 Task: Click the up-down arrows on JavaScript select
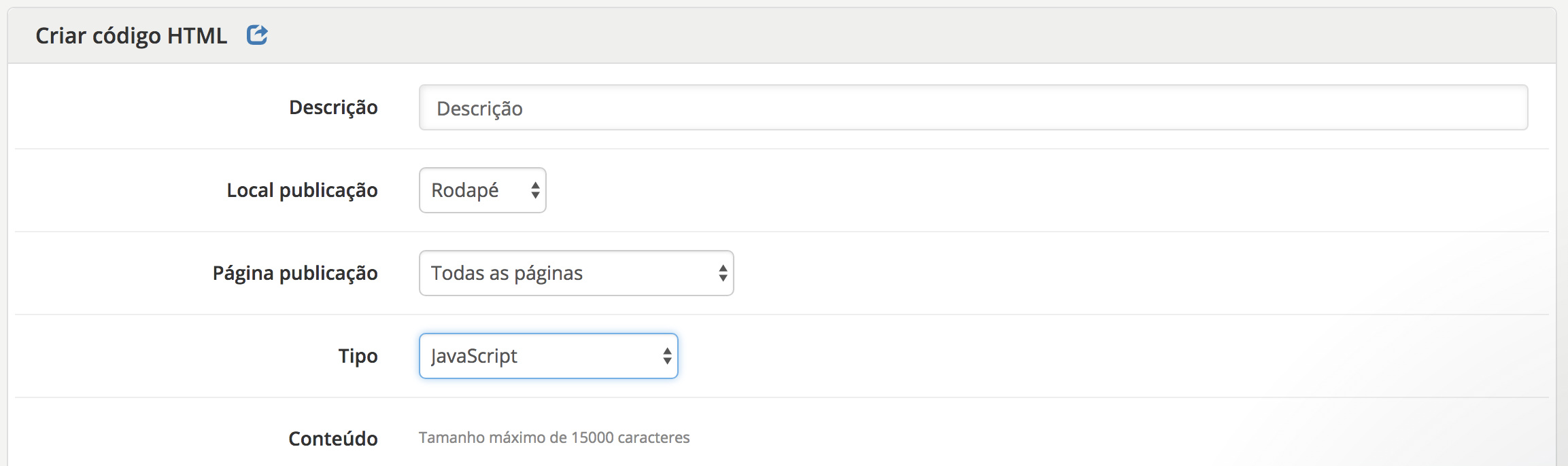(667, 356)
